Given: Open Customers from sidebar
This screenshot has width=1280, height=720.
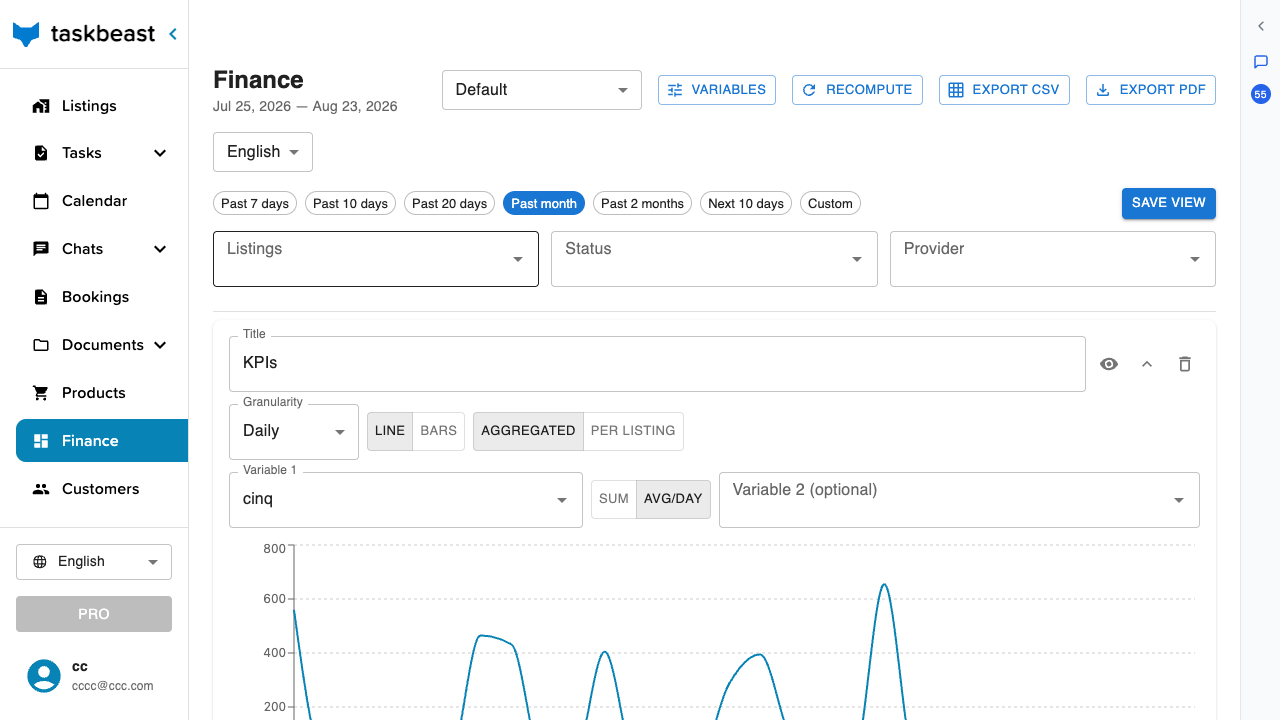Looking at the screenshot, I should (x=102, y=489).
